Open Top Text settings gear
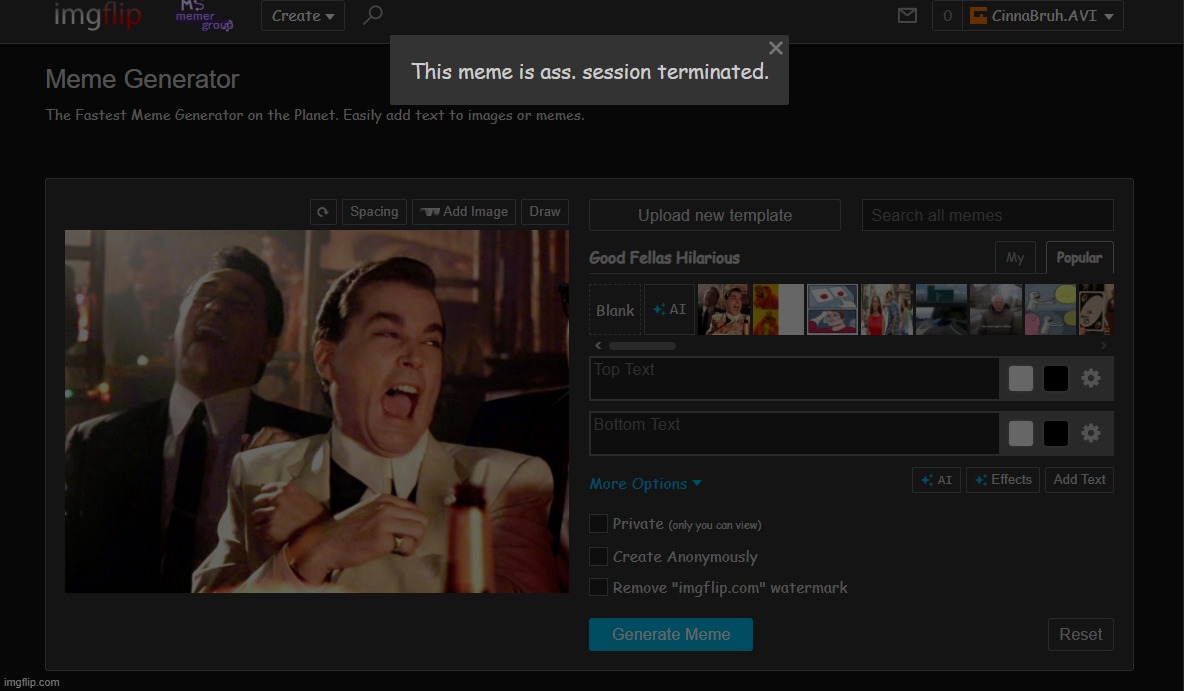The height and width of the screenshot is (691, 1184). pos(1090,378)
